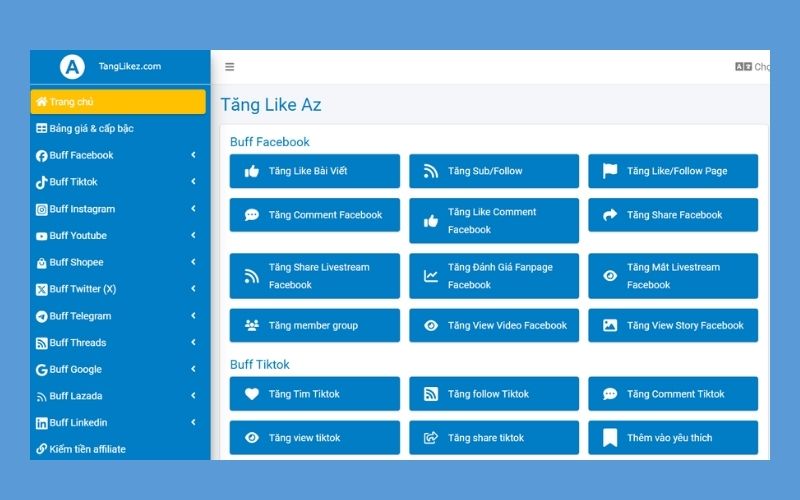Click the Facebook icon in the sidebar

pos(41,156)
